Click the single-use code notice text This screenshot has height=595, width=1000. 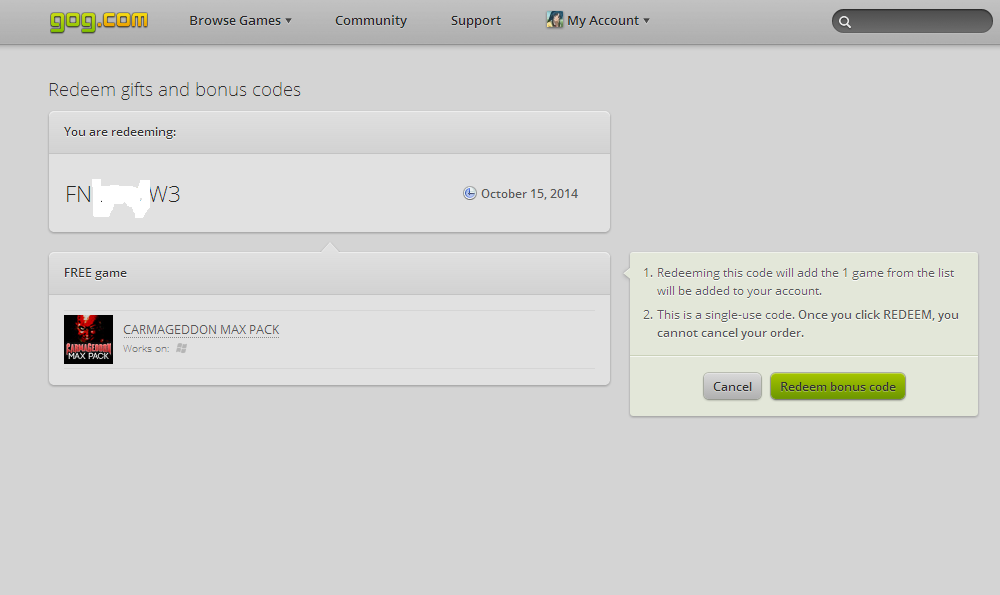[807, 323]
